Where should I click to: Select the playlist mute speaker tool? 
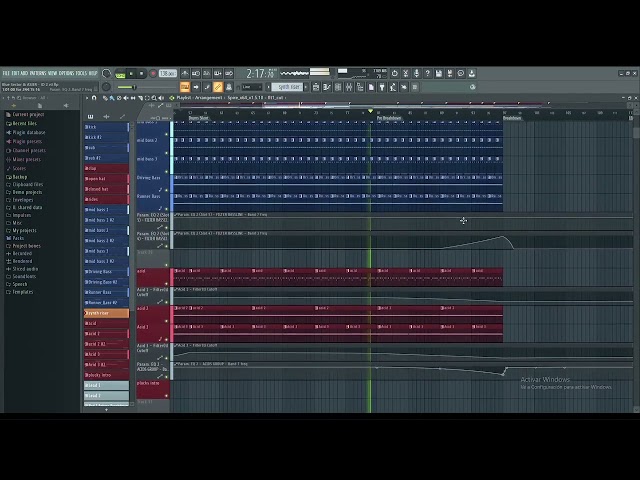tap(126, 98)
